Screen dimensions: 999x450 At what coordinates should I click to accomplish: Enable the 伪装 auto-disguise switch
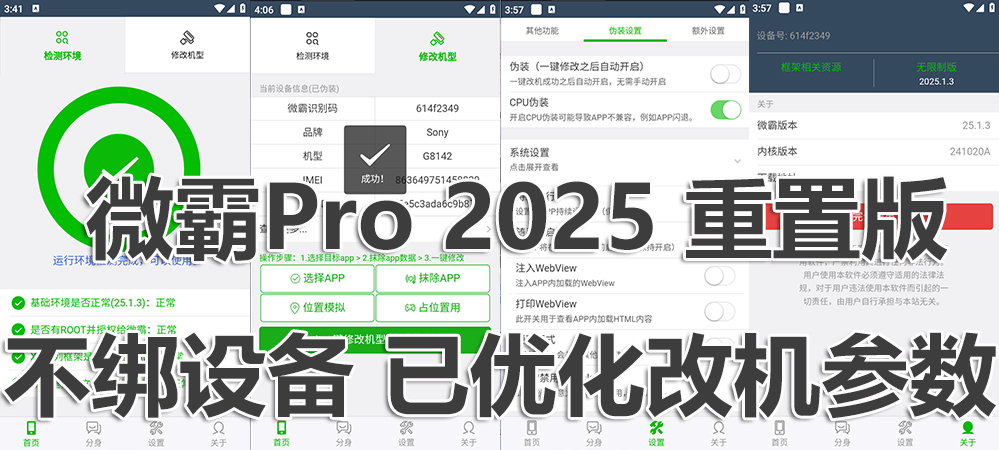point(725,73)
